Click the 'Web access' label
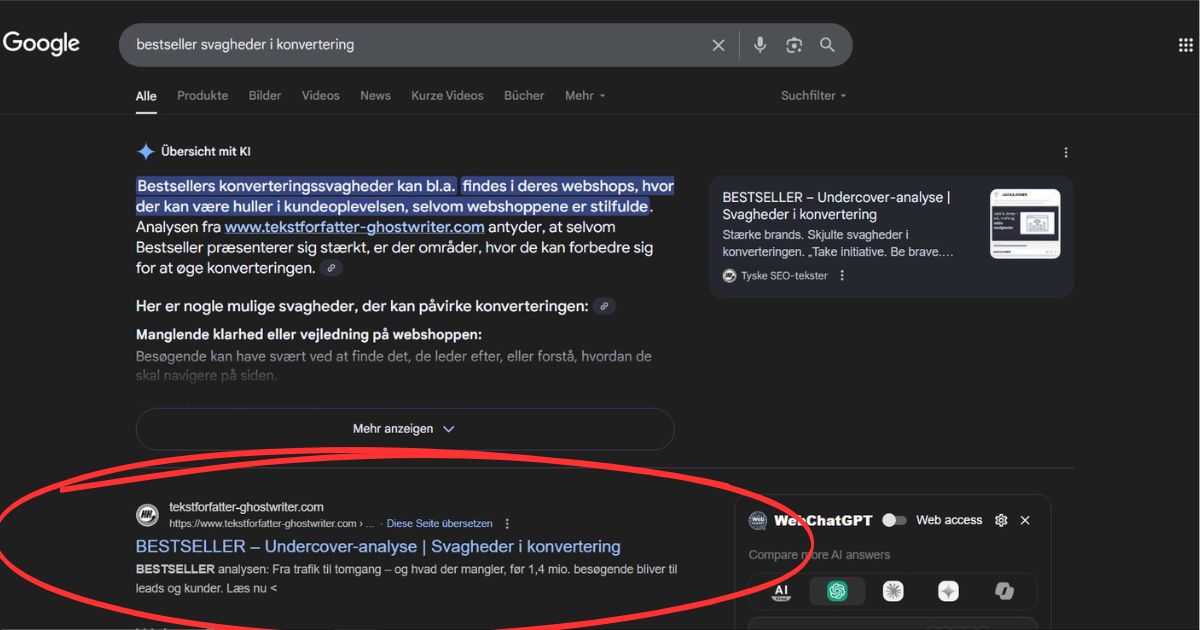Image resolution: width=1200 pixels, height=630 pixels. (949, 520)
